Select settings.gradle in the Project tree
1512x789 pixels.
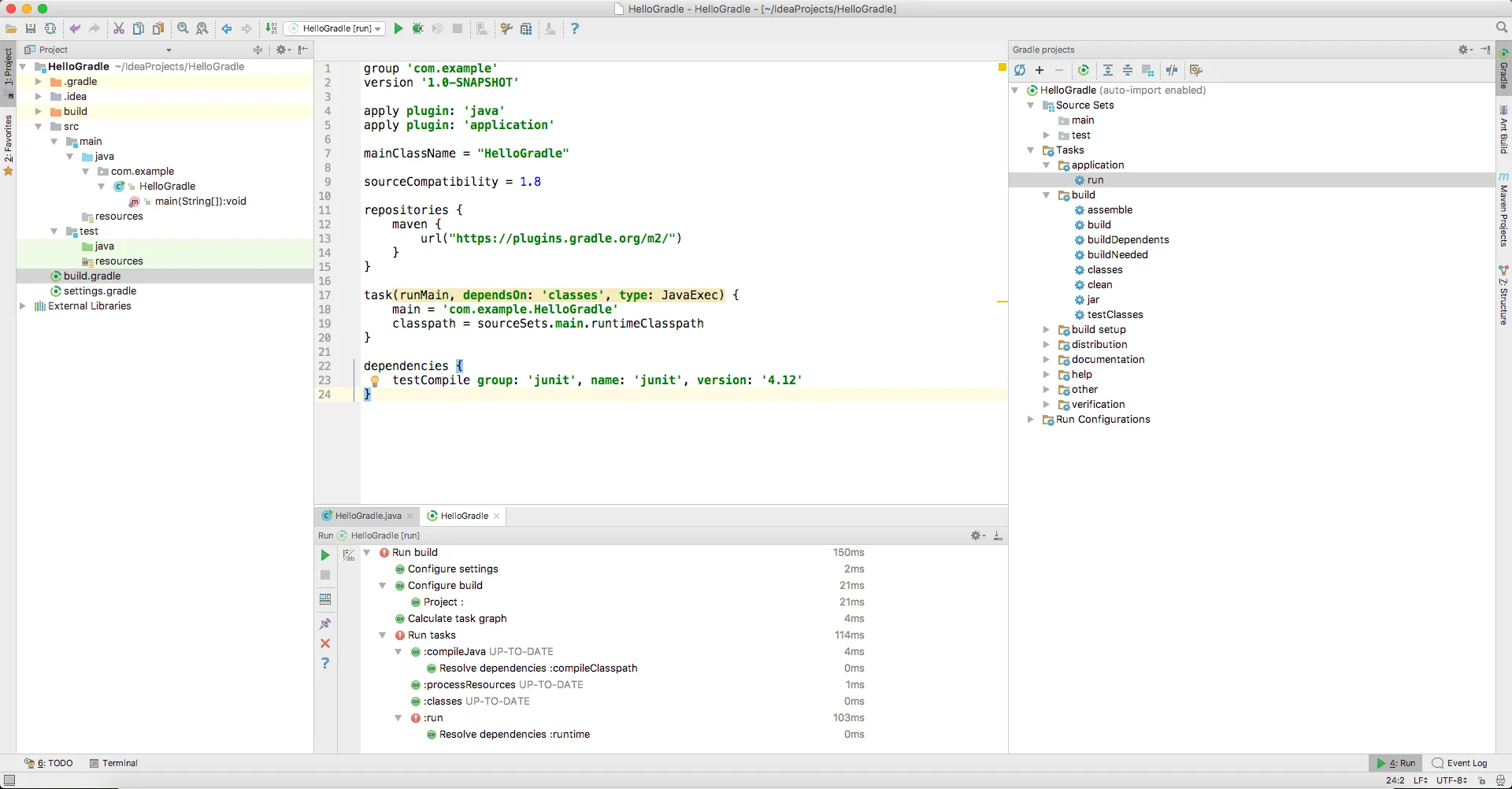click(100, 291)
